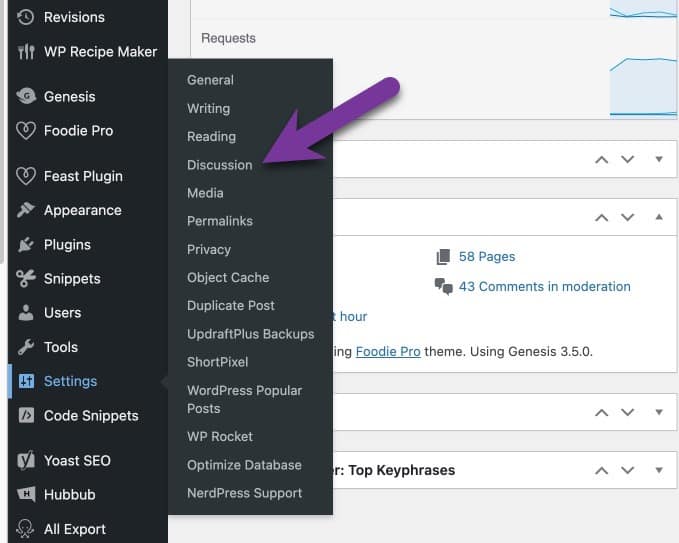Screen dimensions: 679x543
Task: Move first widget box down
Action: [x=627, y=159]
